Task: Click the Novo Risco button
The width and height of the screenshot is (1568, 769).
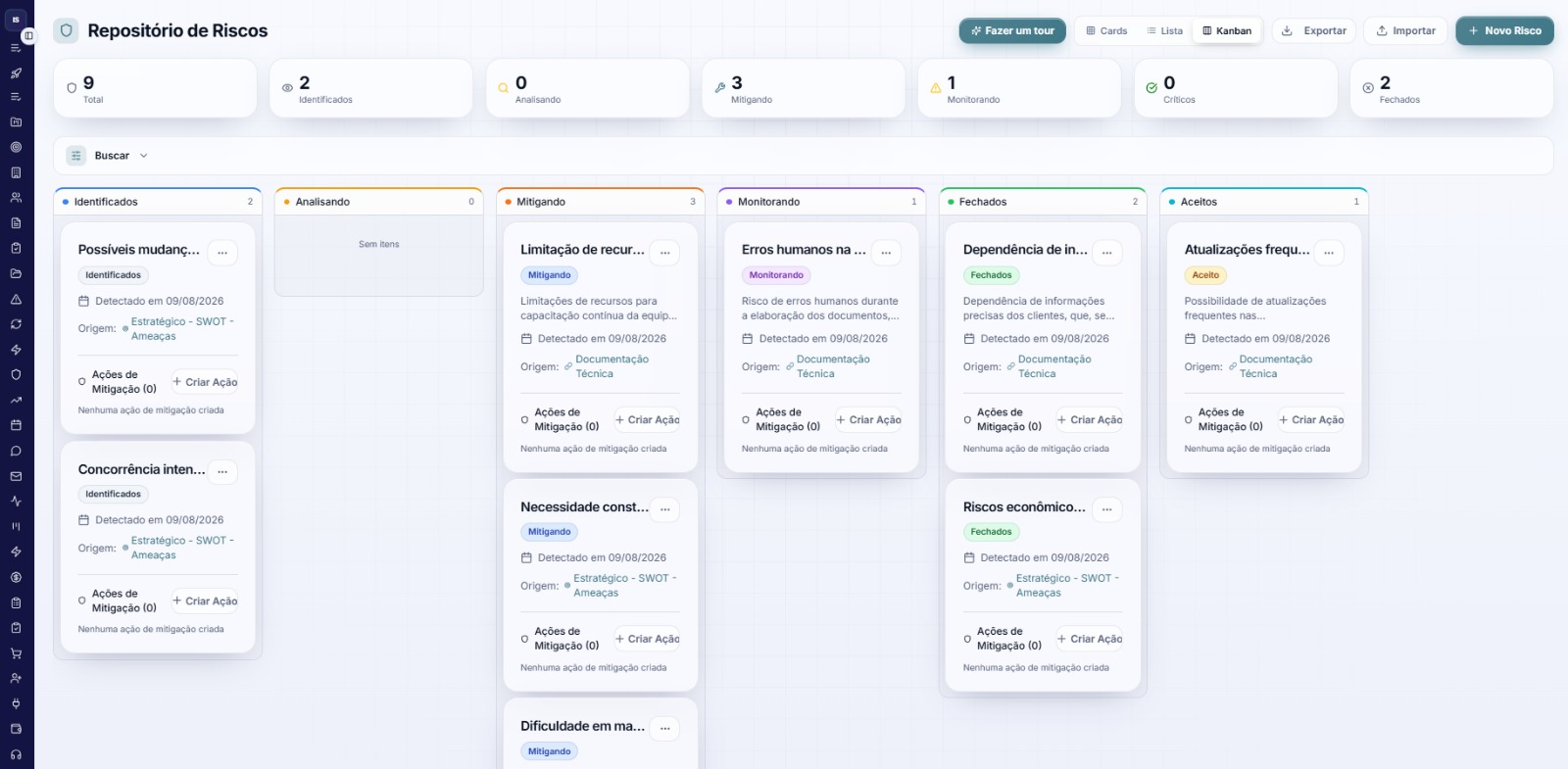Action: (1504, 31)
